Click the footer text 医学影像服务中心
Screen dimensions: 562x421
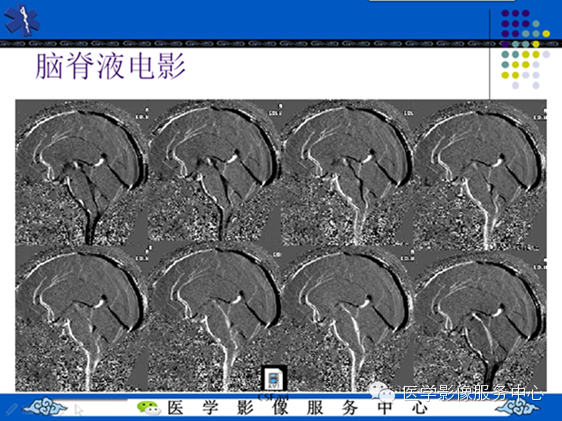click(297, 408)
